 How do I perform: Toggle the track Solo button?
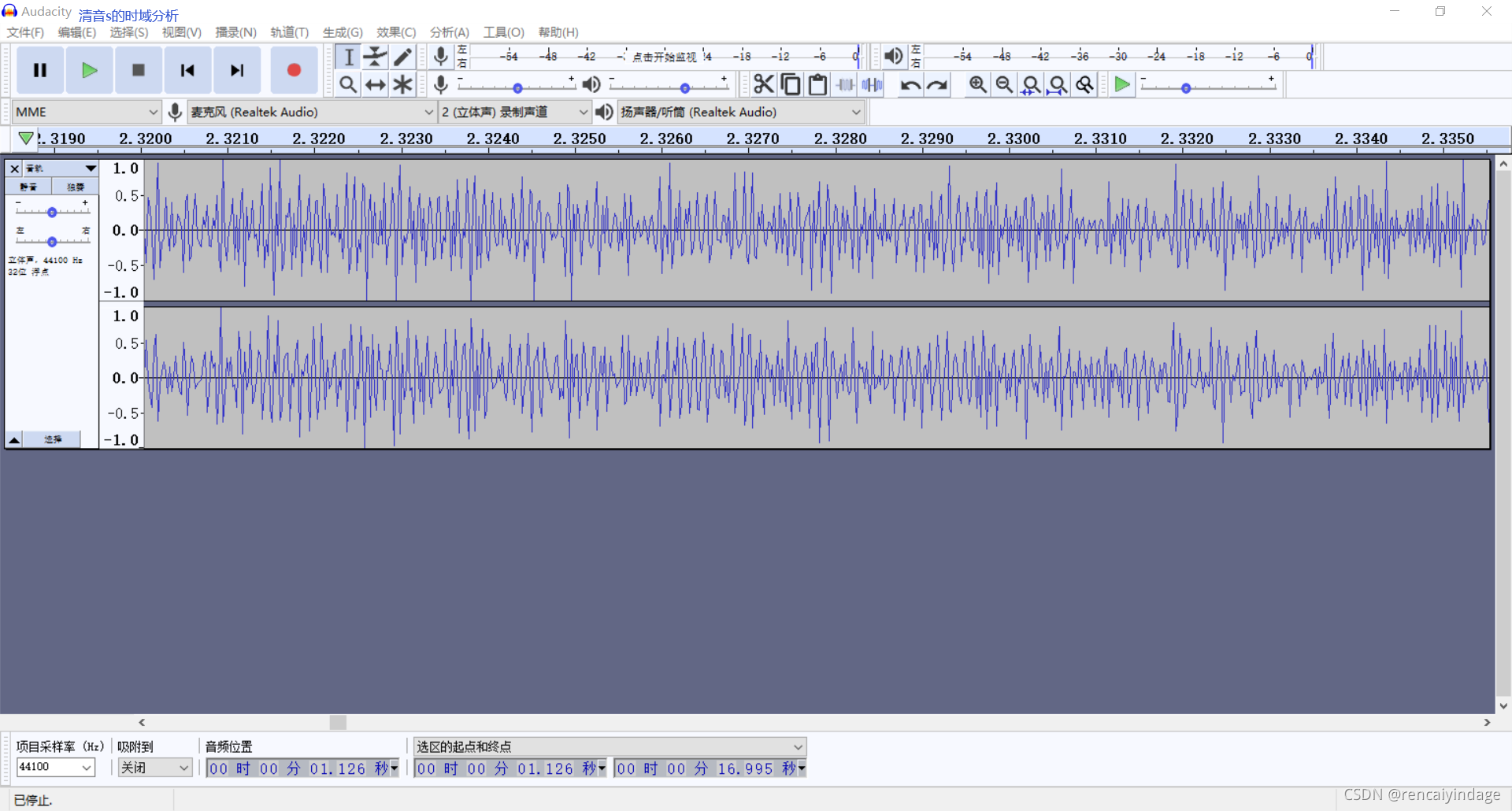76,187
